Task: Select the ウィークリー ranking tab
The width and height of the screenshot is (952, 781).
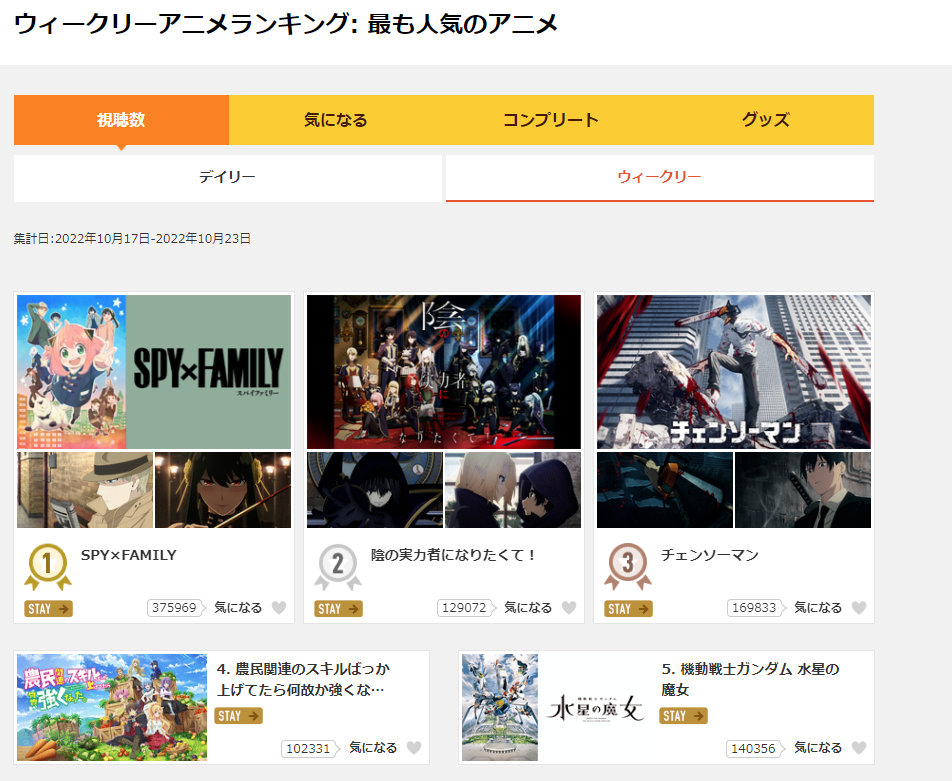Action: [x=660, y=177]
